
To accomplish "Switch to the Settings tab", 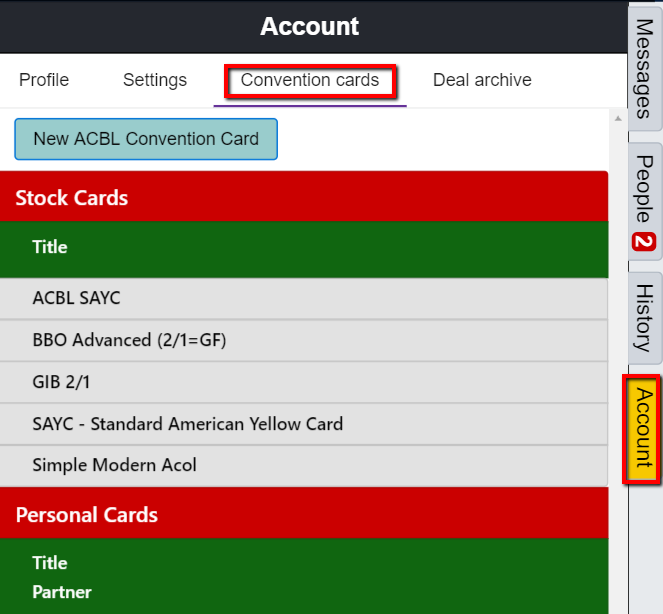I will [x=154, y=80].
